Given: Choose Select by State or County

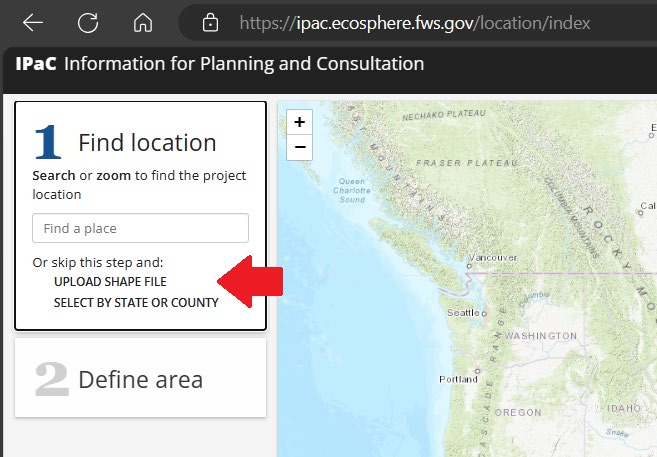Looking at the screenshot, I should pos(136,302).
